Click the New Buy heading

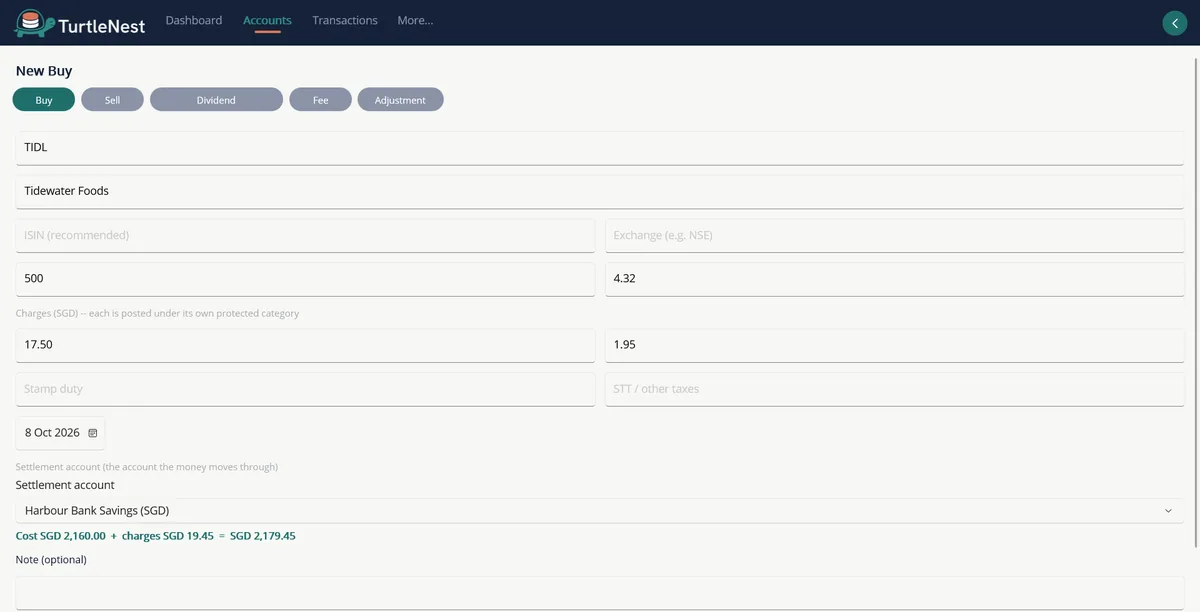(44, 71)
